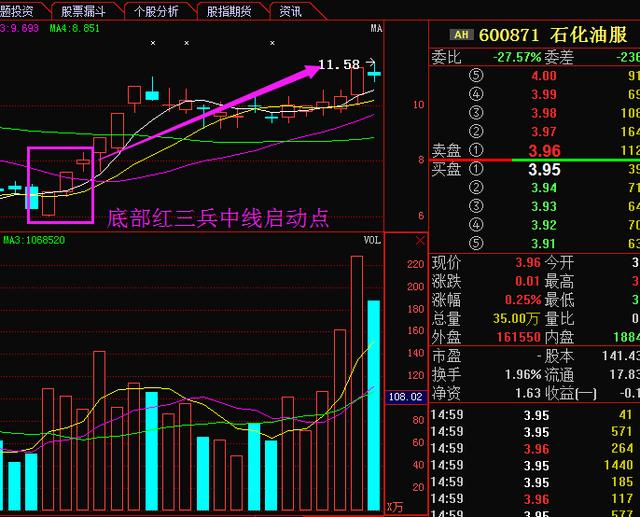640x517 pixels.
Task: Click the third x marker above the chart
Action: 272,43
